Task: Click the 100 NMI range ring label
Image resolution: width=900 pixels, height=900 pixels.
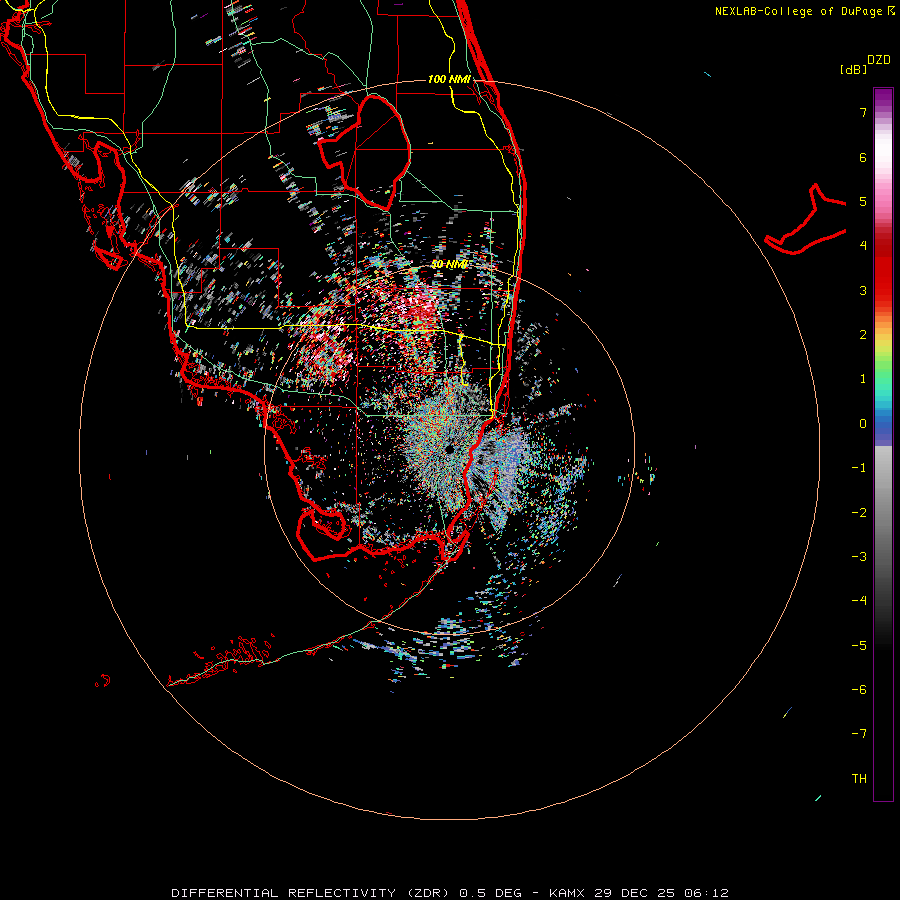Action: coord(449,79)
